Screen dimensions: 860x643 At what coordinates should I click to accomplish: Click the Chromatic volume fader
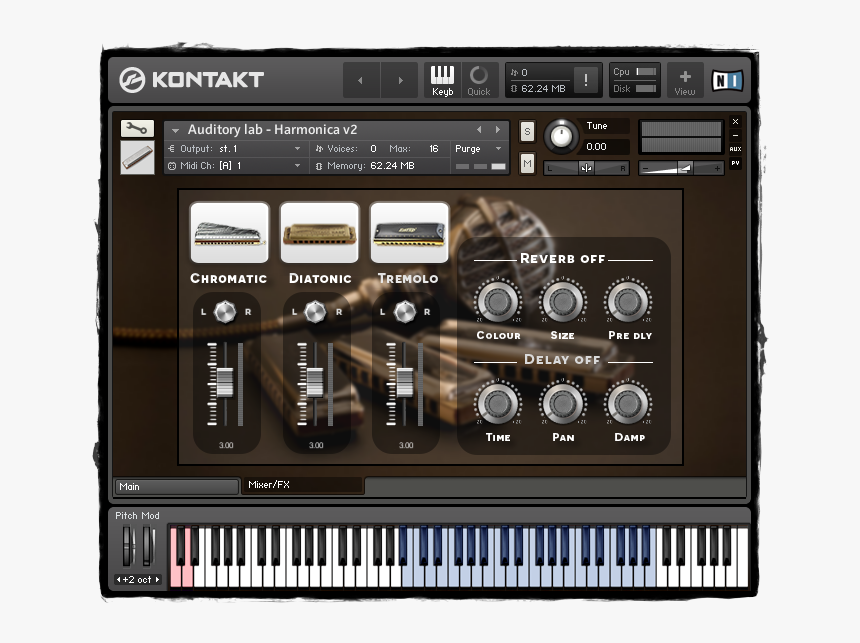tap(225, 382)
